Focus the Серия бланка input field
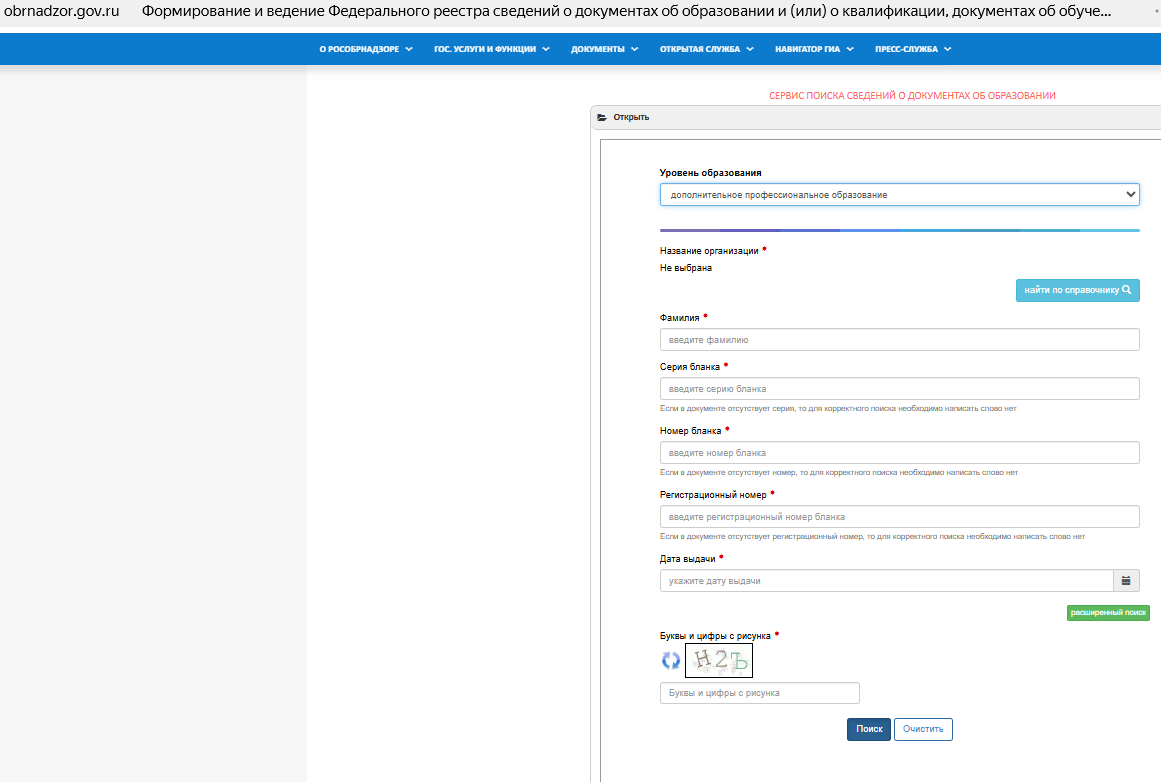The height and width of the screenshot is (782, 1161). point(899,389)
